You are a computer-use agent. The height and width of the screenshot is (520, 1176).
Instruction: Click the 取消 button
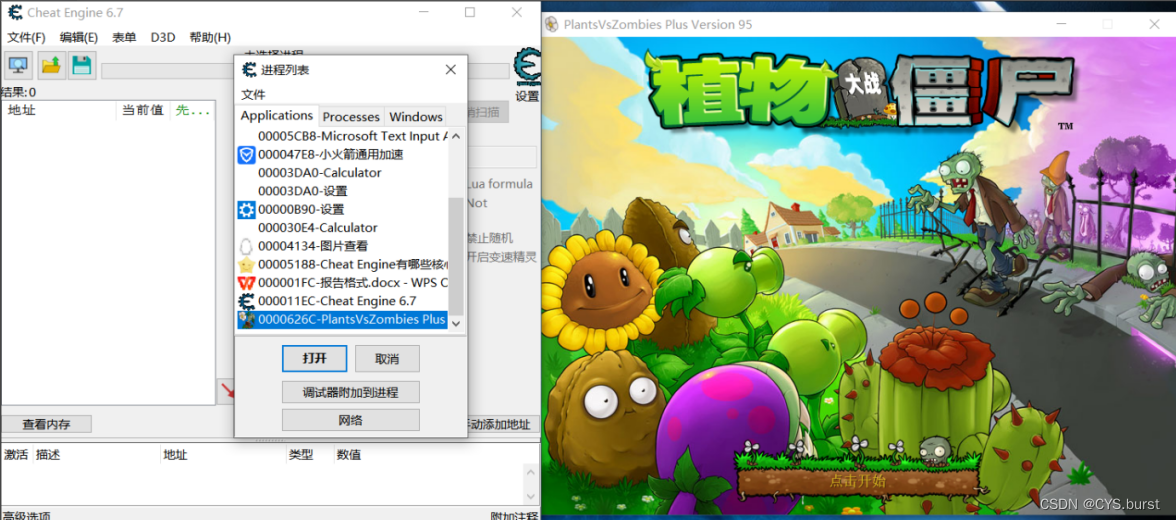pos(387,359)
